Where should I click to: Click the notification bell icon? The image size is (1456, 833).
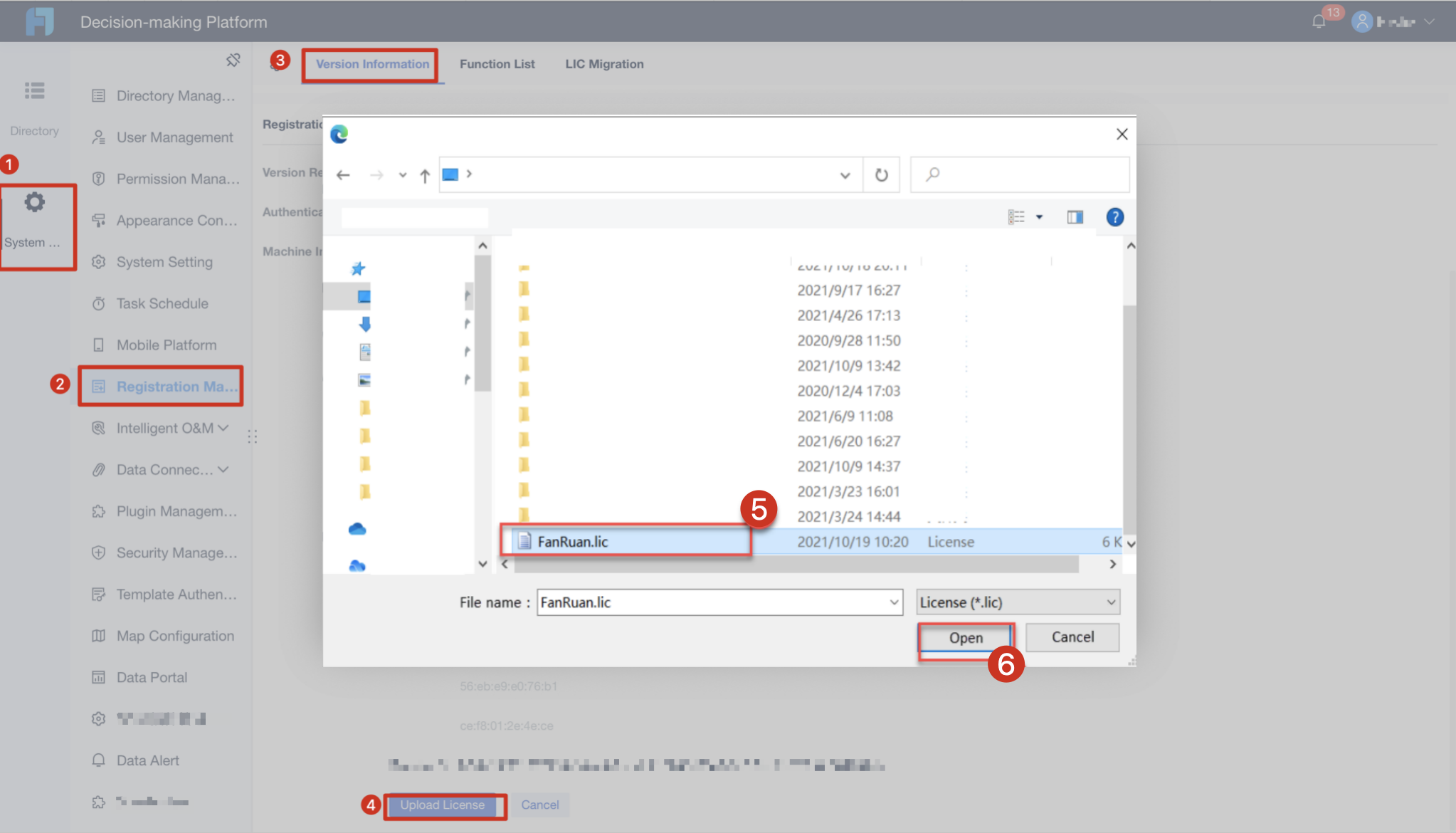pos(1318,21)
